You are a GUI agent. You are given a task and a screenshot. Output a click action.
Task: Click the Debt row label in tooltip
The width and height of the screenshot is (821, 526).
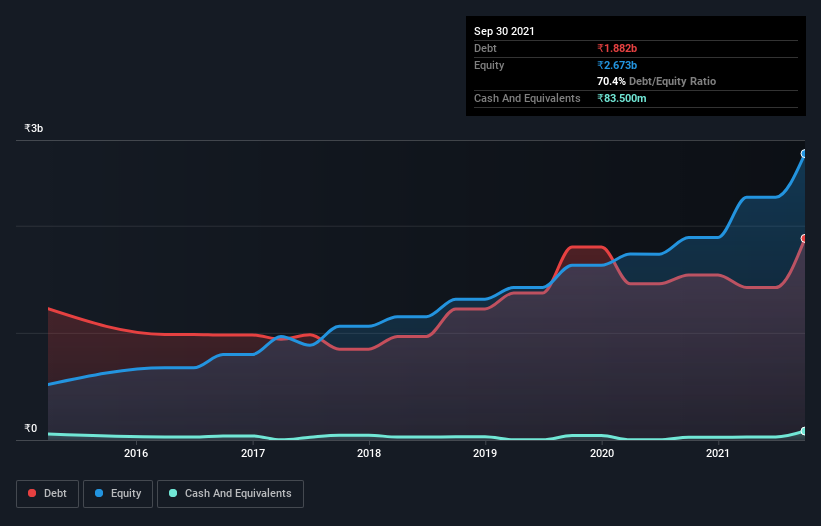(485, 48)
